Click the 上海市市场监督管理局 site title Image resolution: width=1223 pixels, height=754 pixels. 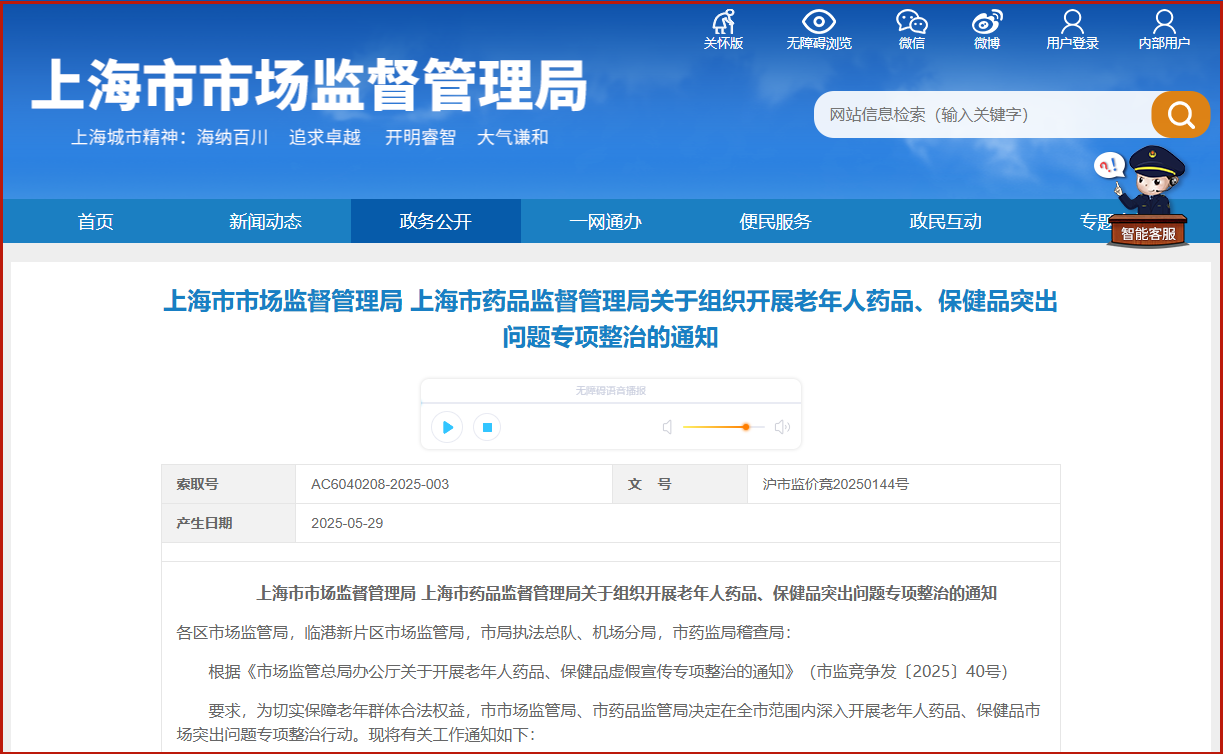click(x=309, y=85)
